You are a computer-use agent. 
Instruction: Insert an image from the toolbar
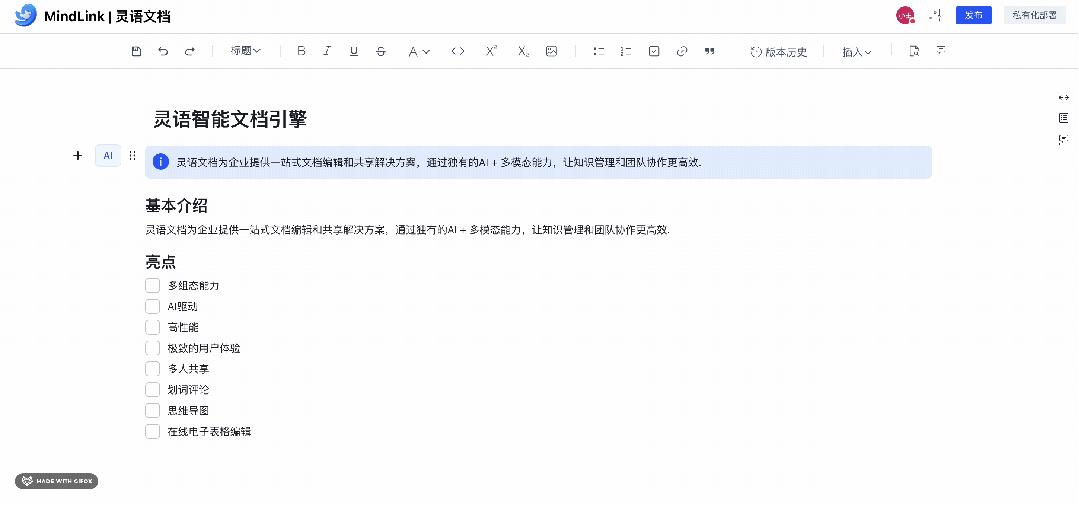tap(551, 52)
